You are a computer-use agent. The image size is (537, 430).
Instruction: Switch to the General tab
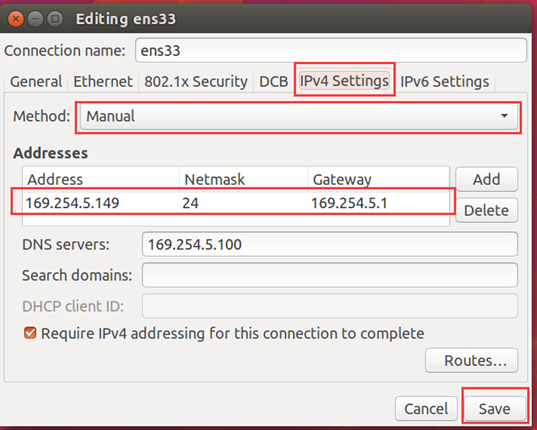(x=36, y=81)
